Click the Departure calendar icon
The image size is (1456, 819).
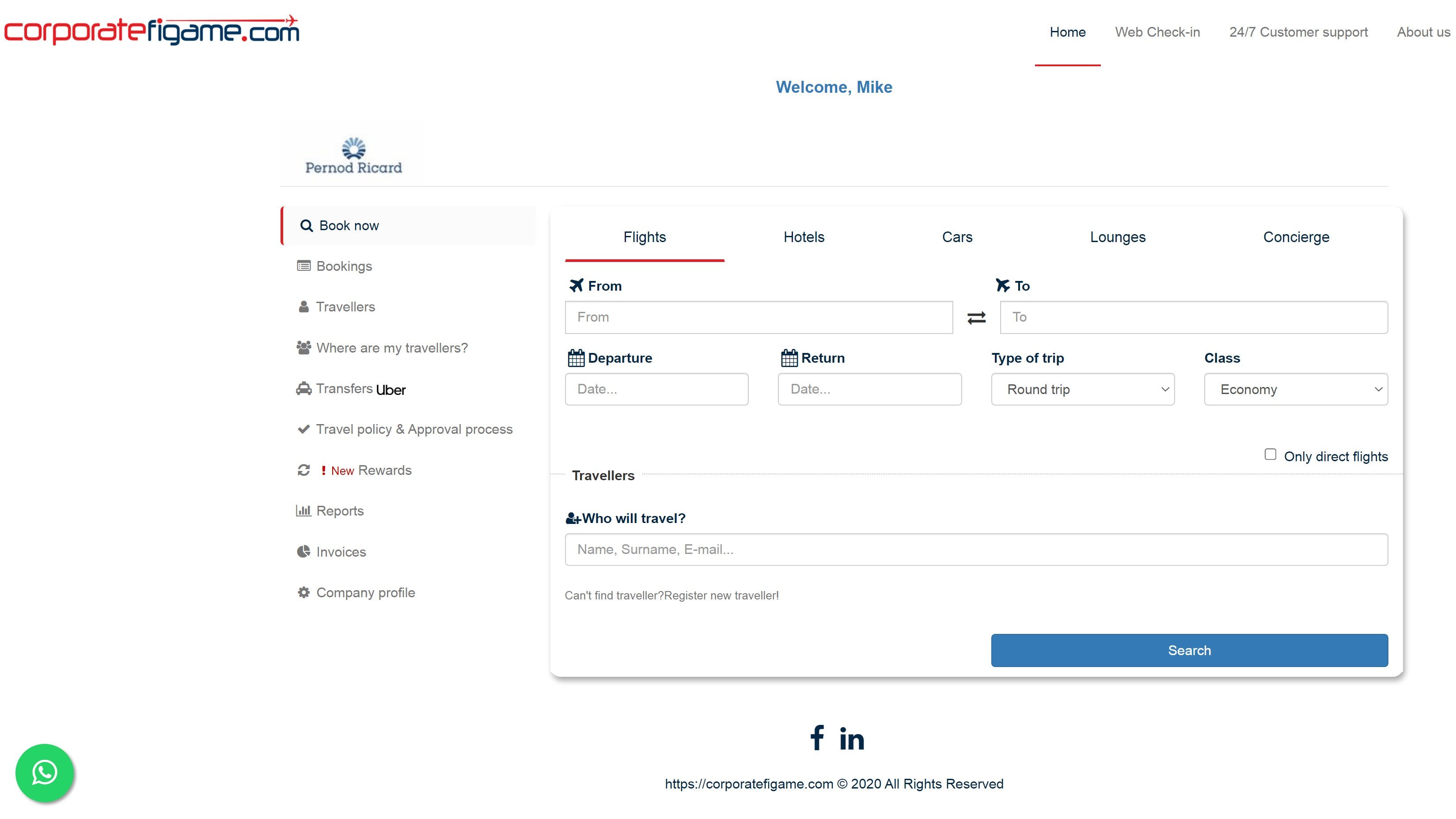click(576, 358)
